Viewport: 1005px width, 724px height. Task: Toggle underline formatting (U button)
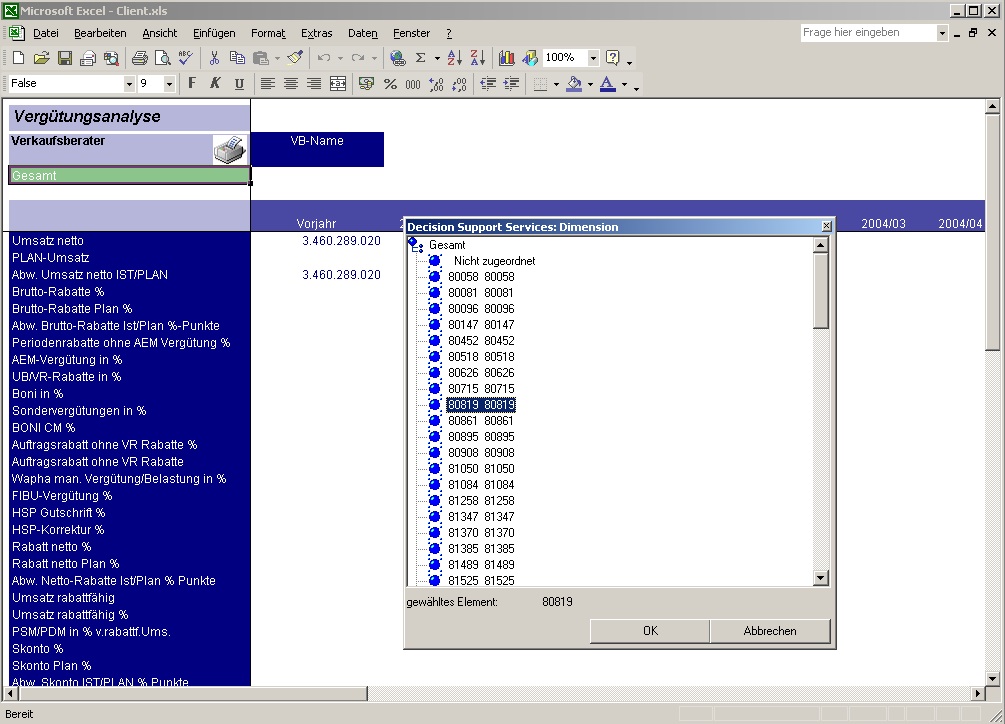[x=239, y=84]
